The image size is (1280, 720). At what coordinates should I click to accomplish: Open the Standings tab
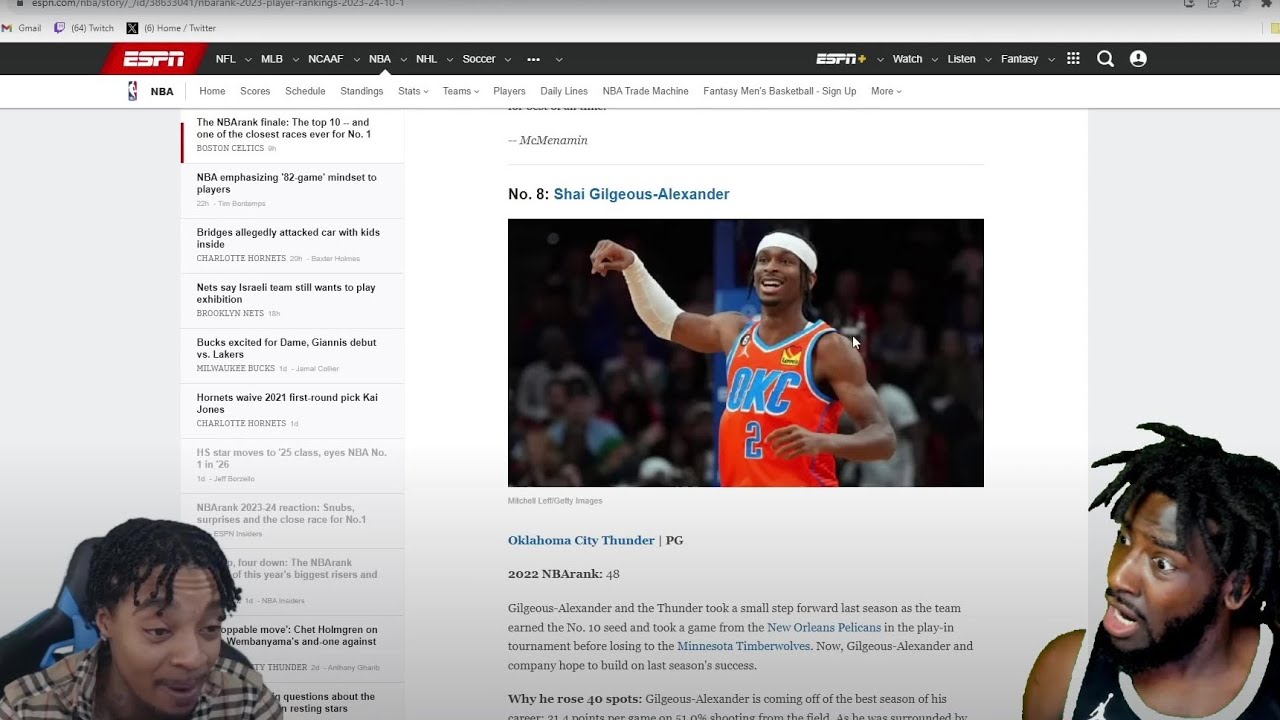click(x=362, y=91)
